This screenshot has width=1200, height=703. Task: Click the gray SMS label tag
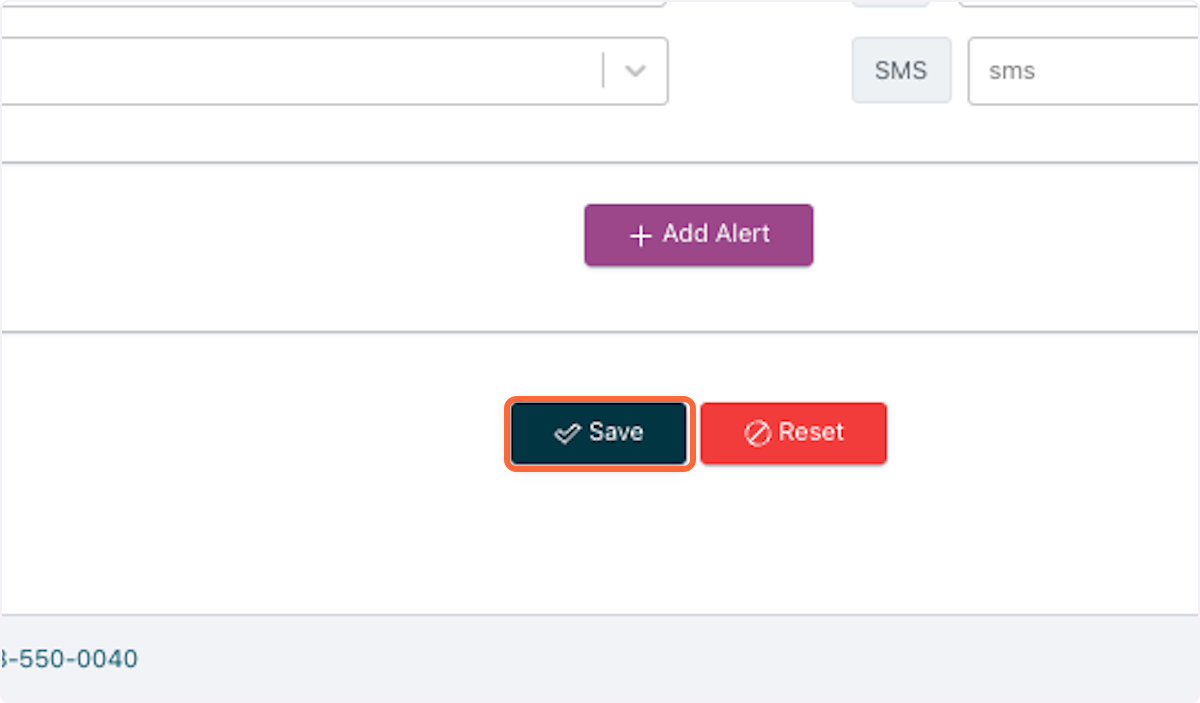[x=901, y=71]
